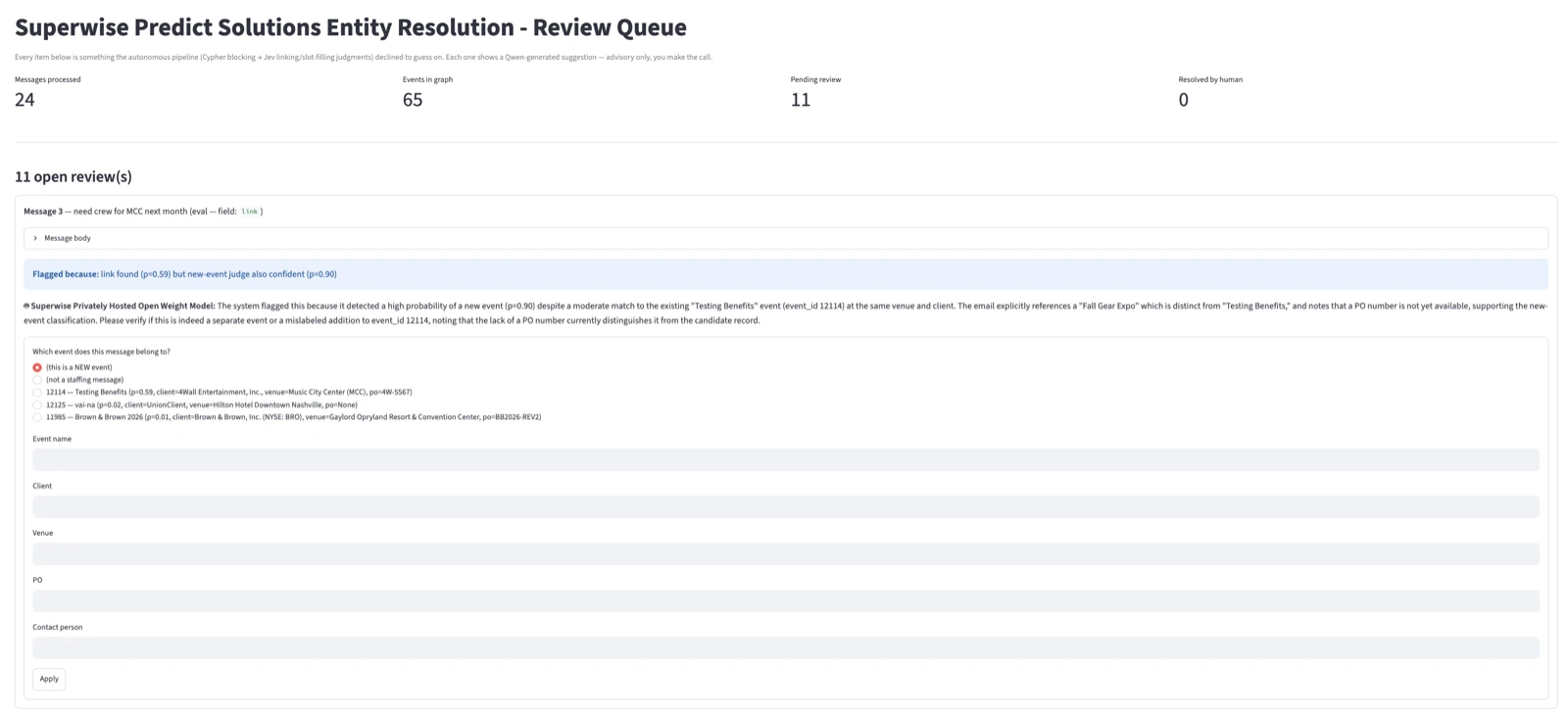Apply the review decision
The height and width of the screenshot is (715, 1568).
pos(49,679)
